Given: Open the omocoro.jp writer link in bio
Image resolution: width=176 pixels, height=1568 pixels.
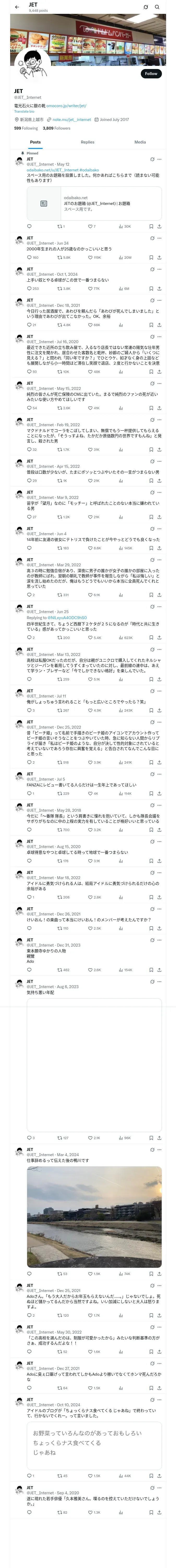Looking at the screenshot, I should [66, 106].
